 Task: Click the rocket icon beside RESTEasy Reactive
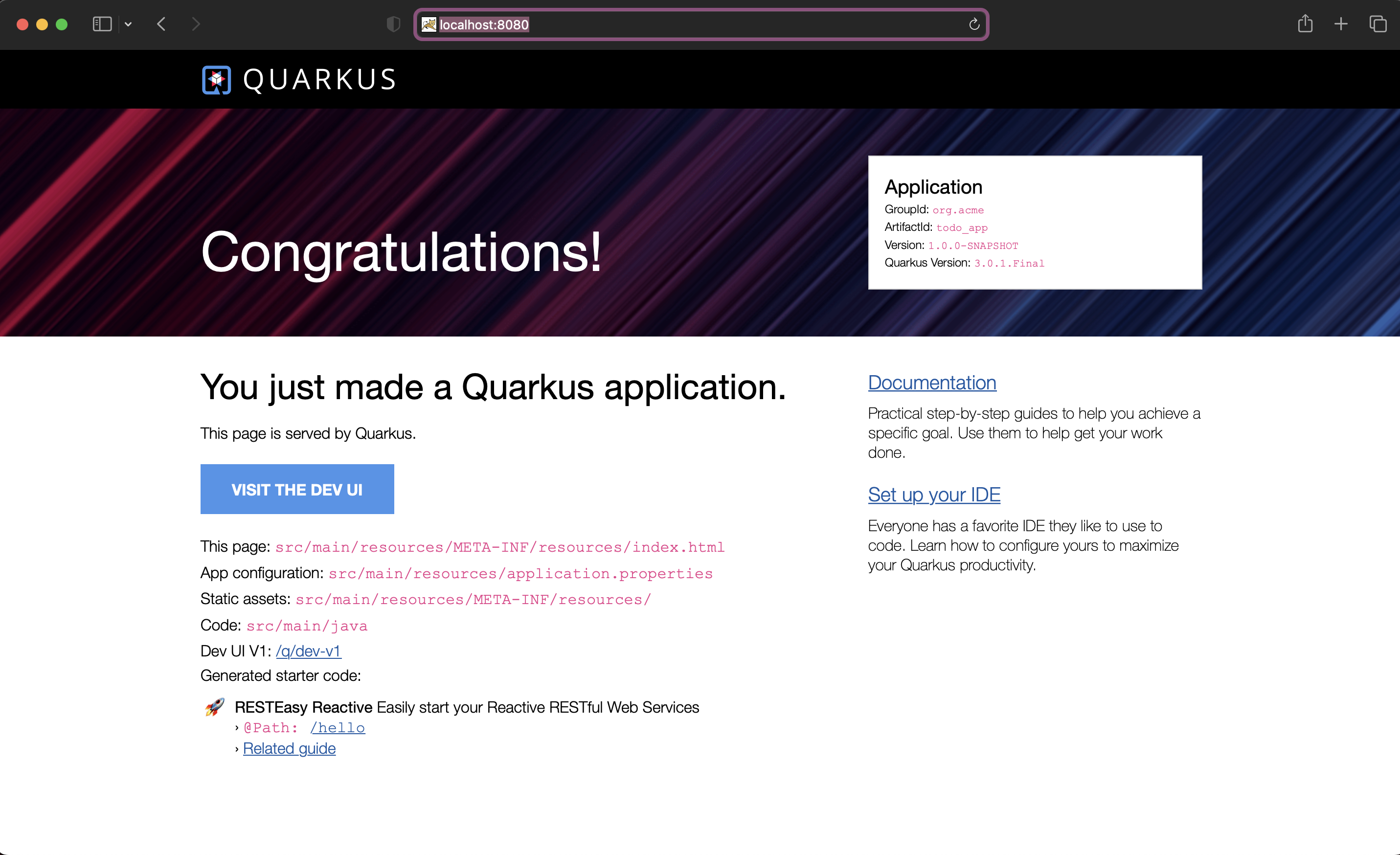tap(215, 708)
